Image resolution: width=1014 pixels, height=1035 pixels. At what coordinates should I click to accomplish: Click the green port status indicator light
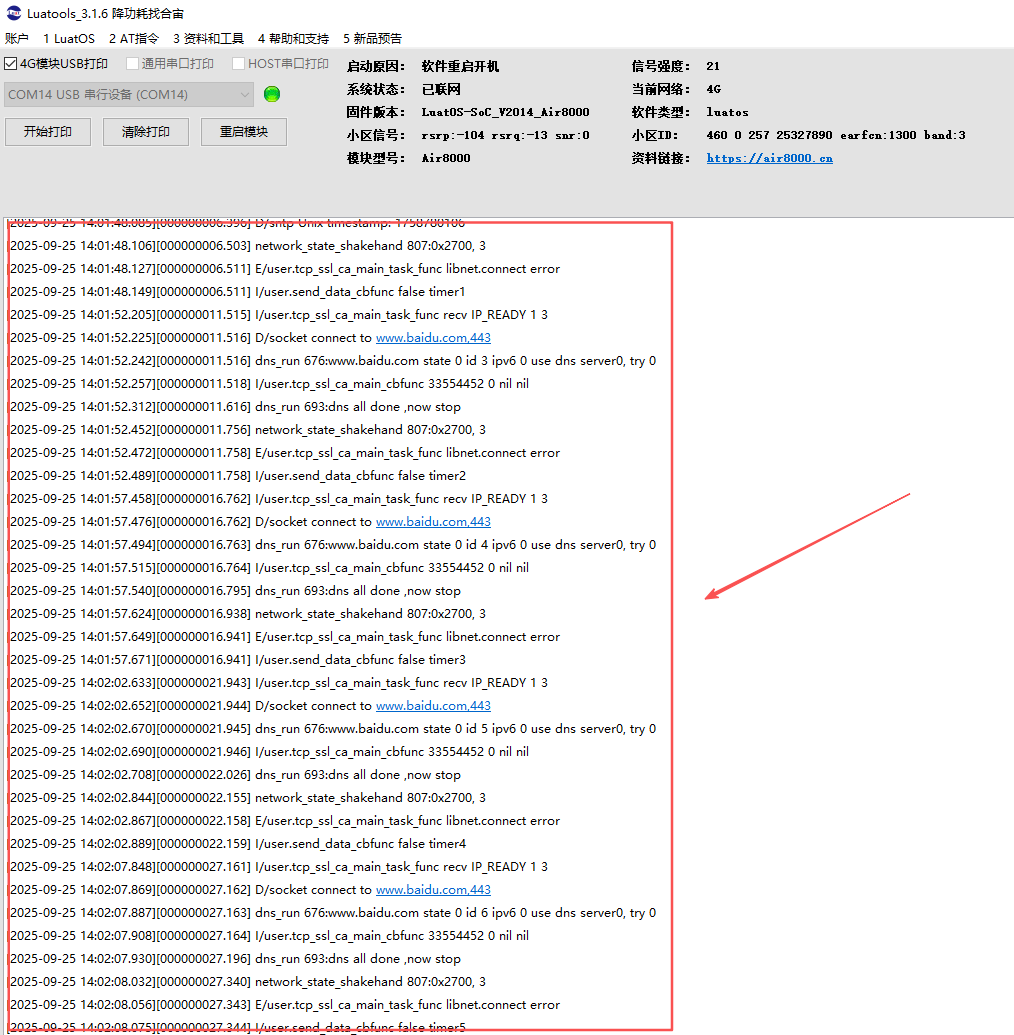(x=271, y=94)
